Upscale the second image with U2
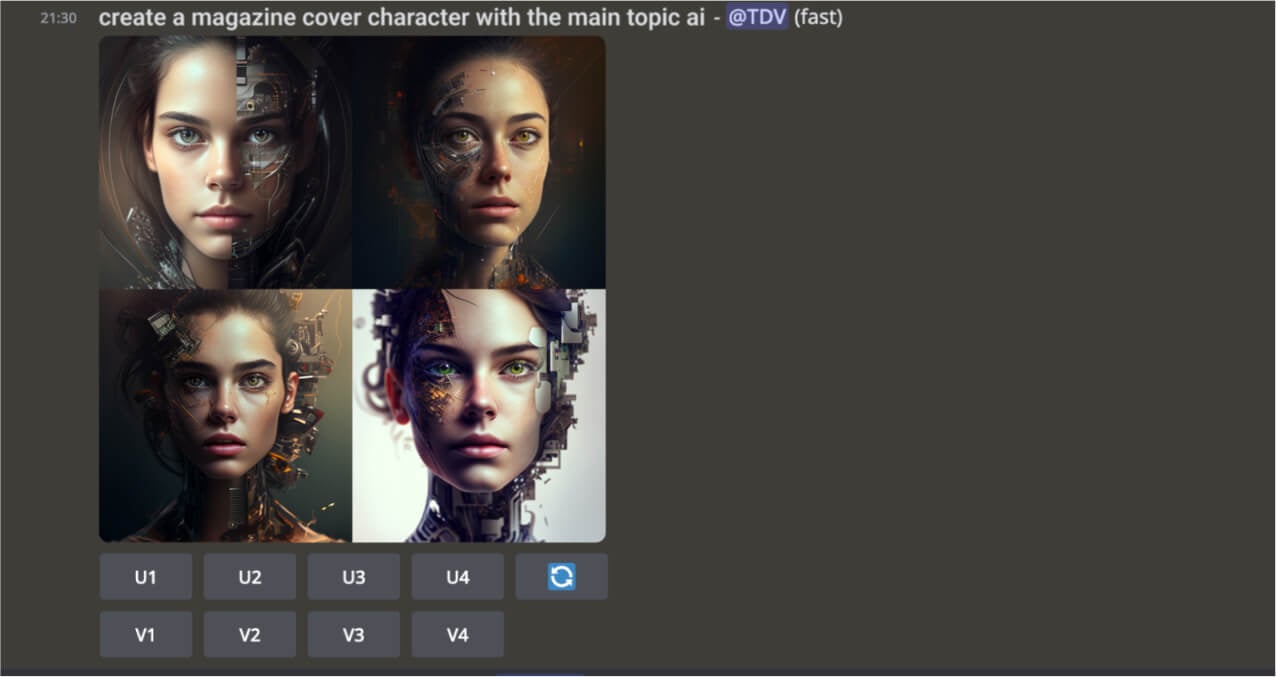This screenshot has height=677, width=1276. click(x=250, y=577)
